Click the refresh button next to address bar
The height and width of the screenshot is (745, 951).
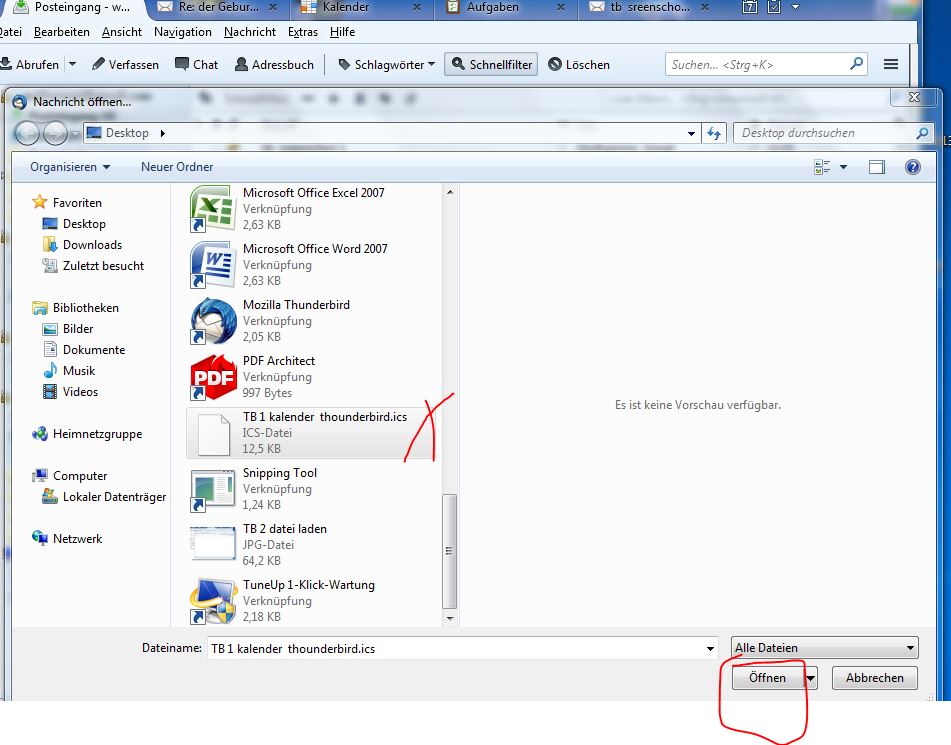pyautogui.click(x=714, y=133)
